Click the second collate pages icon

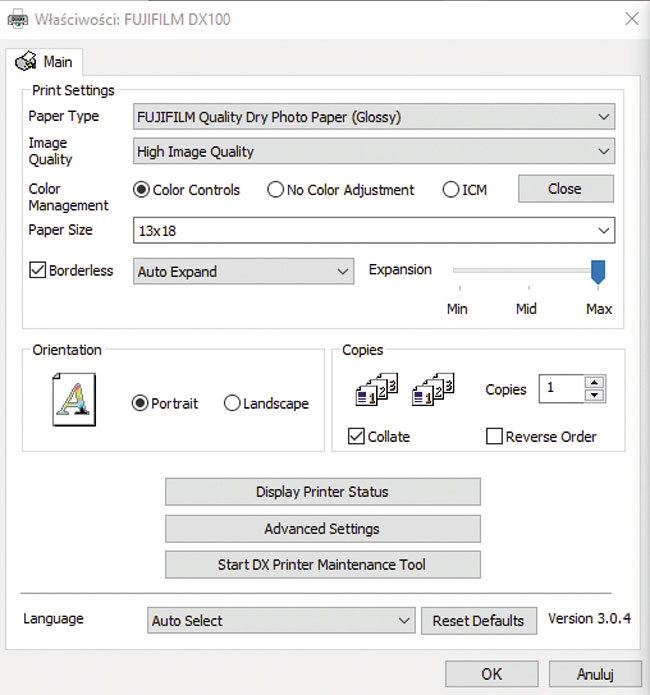pyautogui.click(x=434, y=389)
